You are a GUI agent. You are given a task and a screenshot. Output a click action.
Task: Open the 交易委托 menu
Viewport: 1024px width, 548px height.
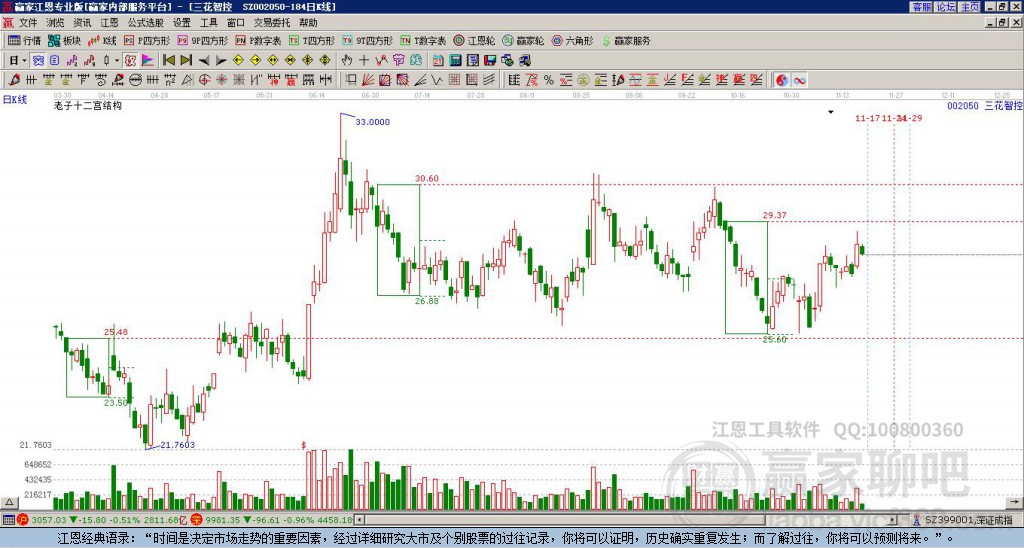(272, 23)
